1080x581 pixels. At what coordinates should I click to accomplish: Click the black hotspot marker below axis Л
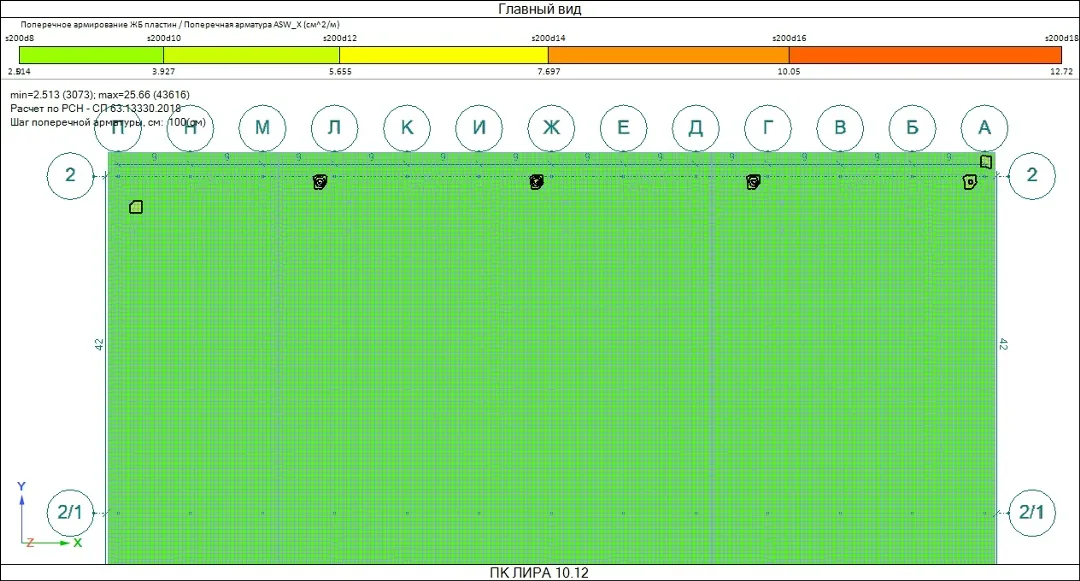pos(320,182)
